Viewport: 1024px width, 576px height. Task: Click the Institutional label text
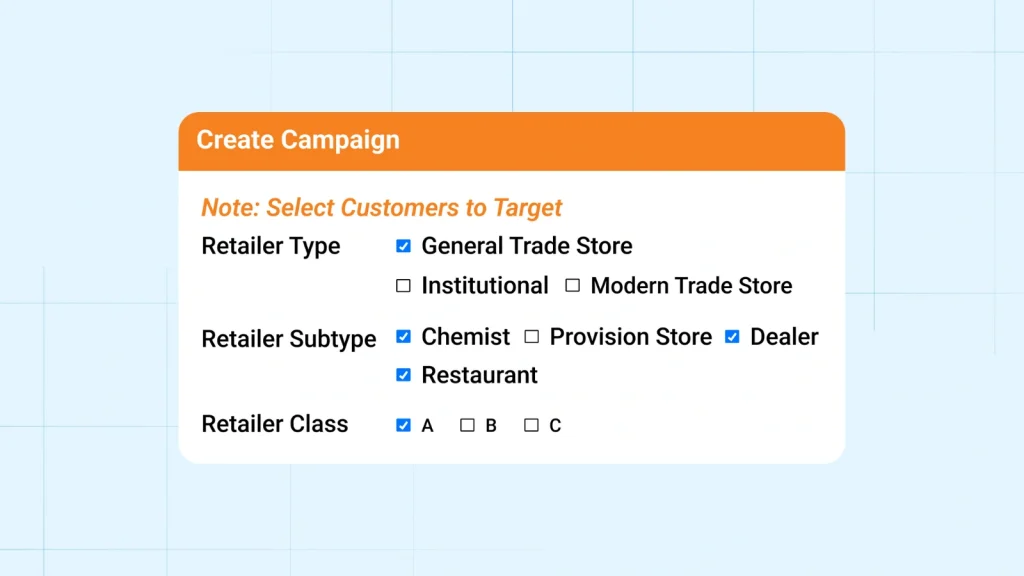485,285
